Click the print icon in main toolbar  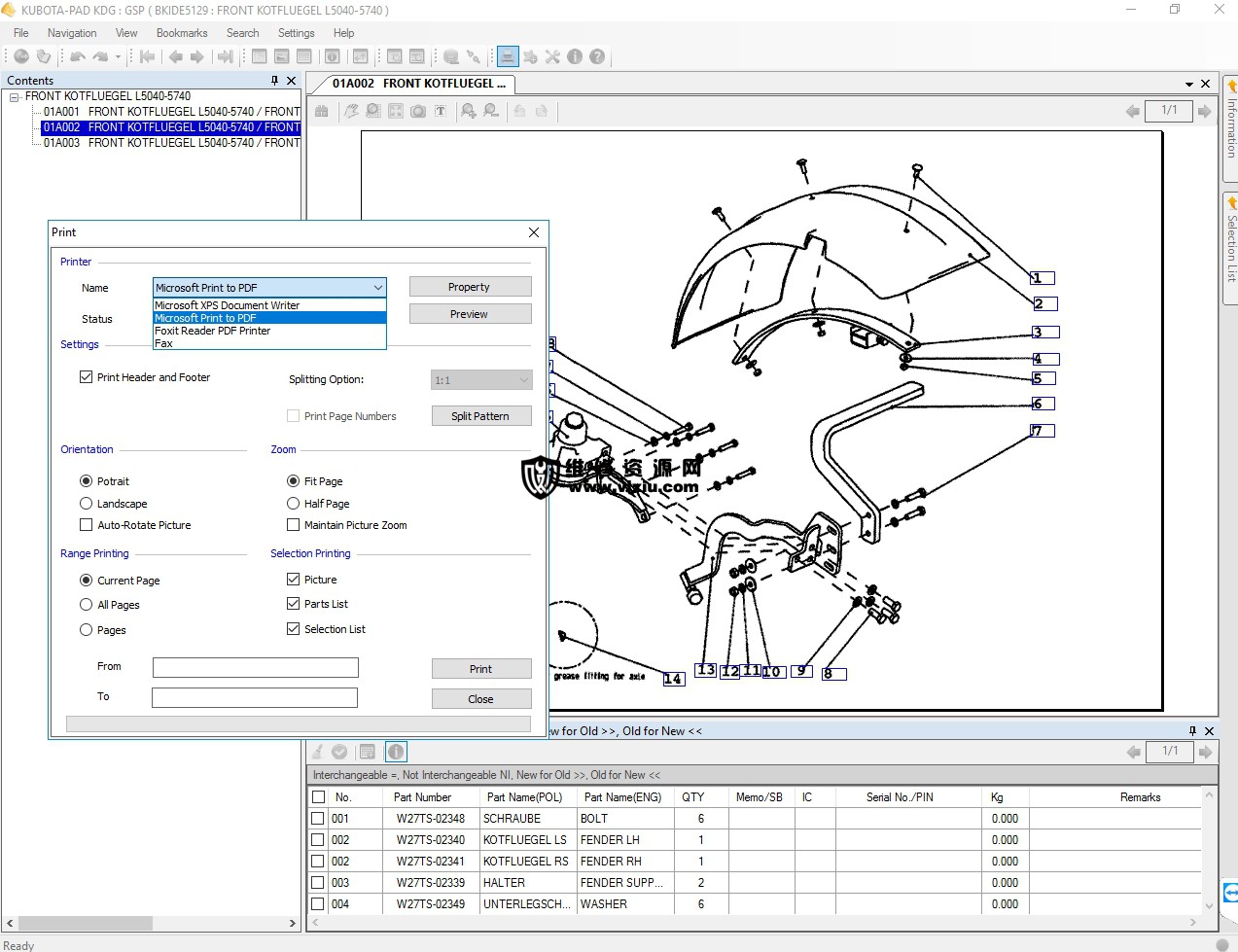pos(507,56)
